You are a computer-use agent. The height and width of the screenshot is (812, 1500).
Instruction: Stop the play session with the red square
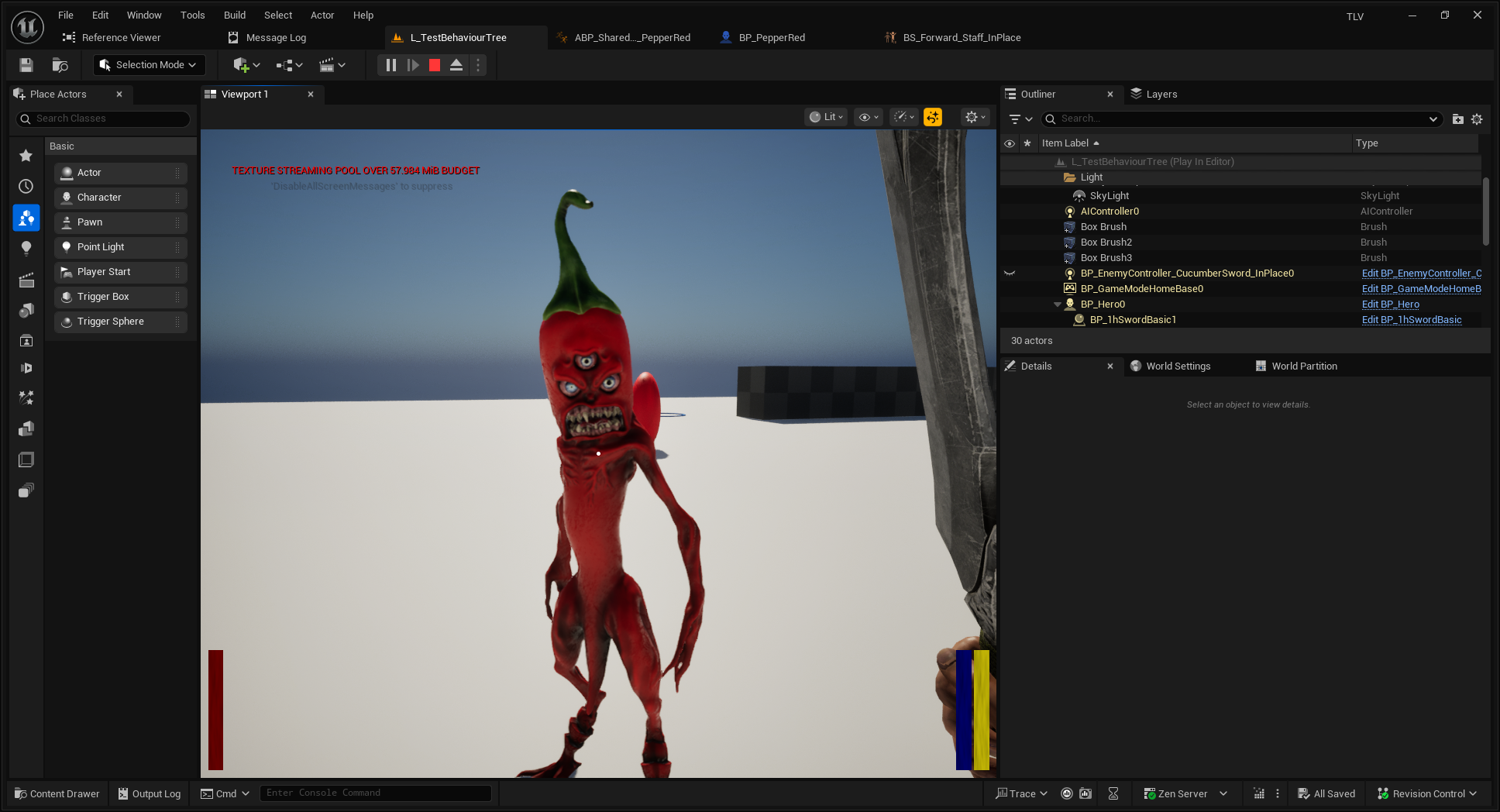(435, 65)
